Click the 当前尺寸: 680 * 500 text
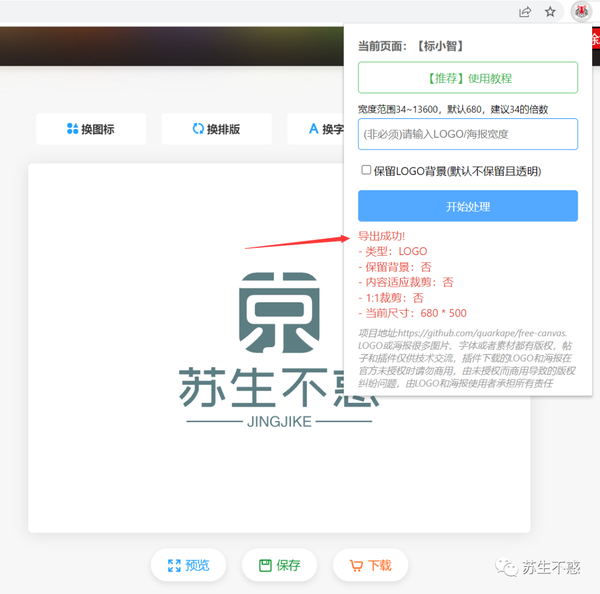600x594 pixels. 412,313
